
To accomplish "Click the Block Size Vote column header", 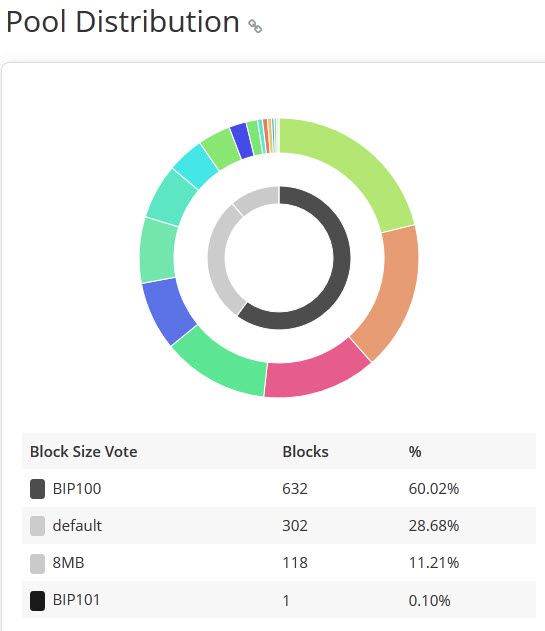I will 84,452.
